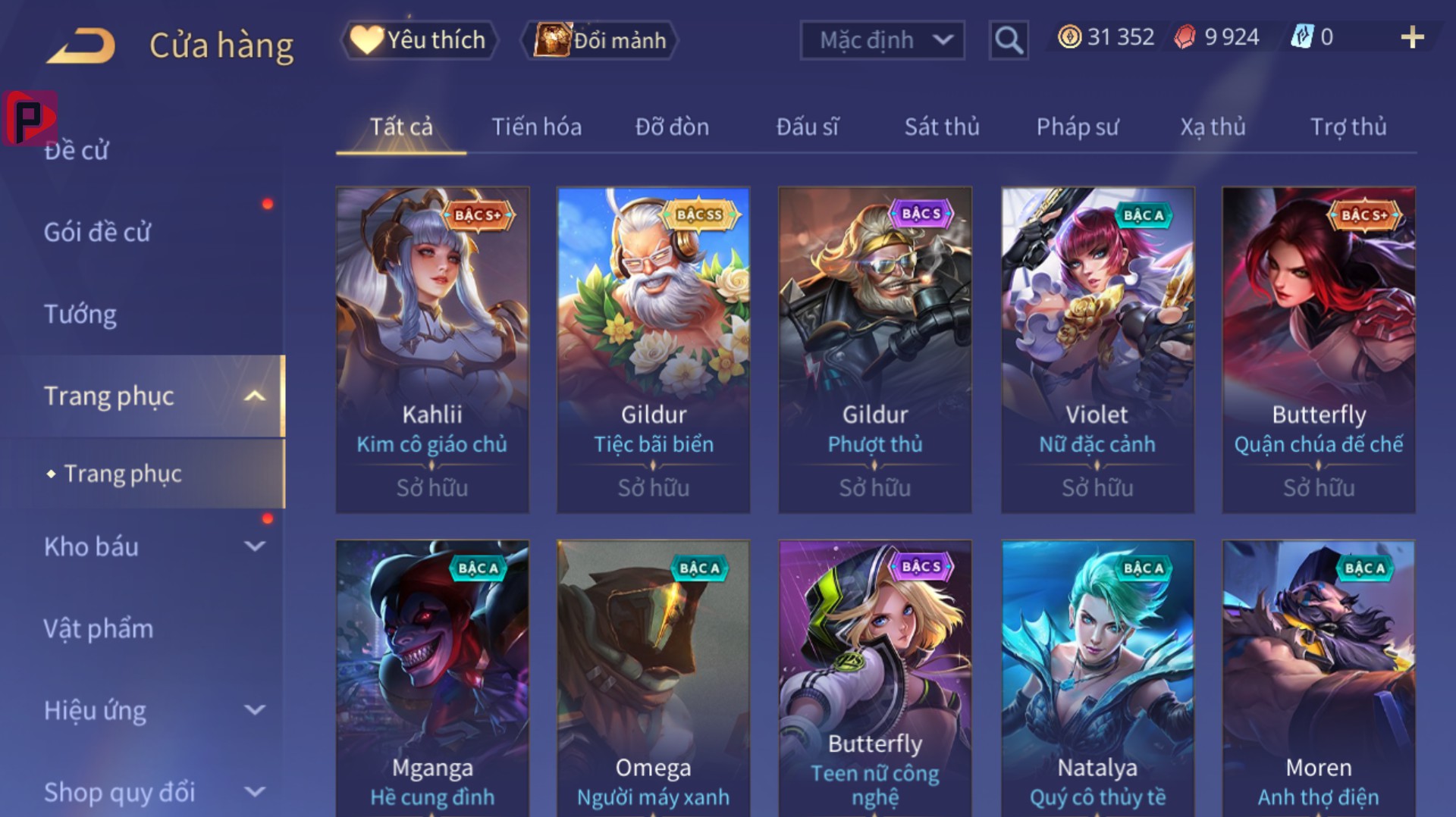The image size is (1456, 817).
Task: Select Tướng in the sidebar
Action: coord(80,314)
